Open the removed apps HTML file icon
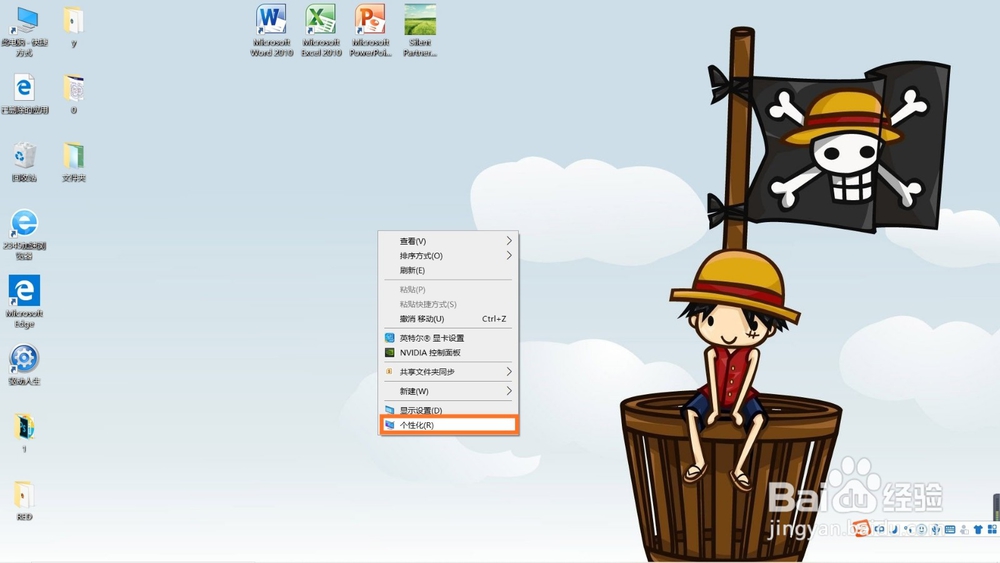The height and width of the screenshot is (563, 1000). coord(24,94)
